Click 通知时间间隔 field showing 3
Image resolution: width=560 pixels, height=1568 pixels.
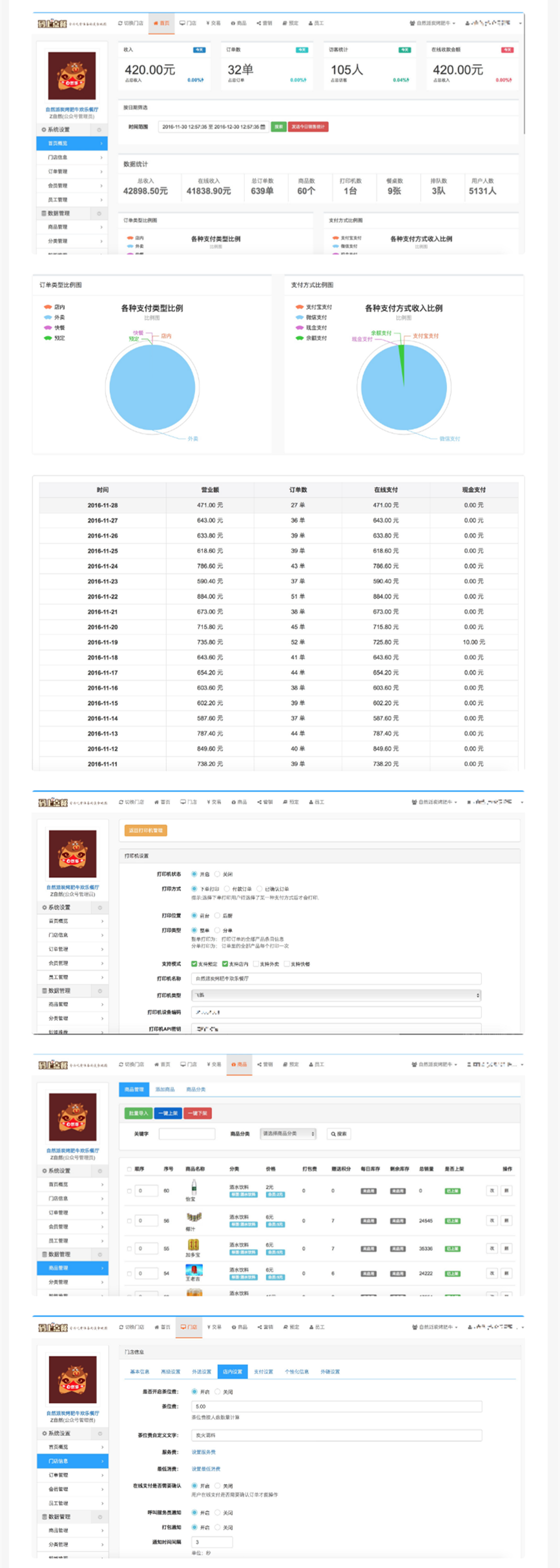click(x=212, y=1542)
